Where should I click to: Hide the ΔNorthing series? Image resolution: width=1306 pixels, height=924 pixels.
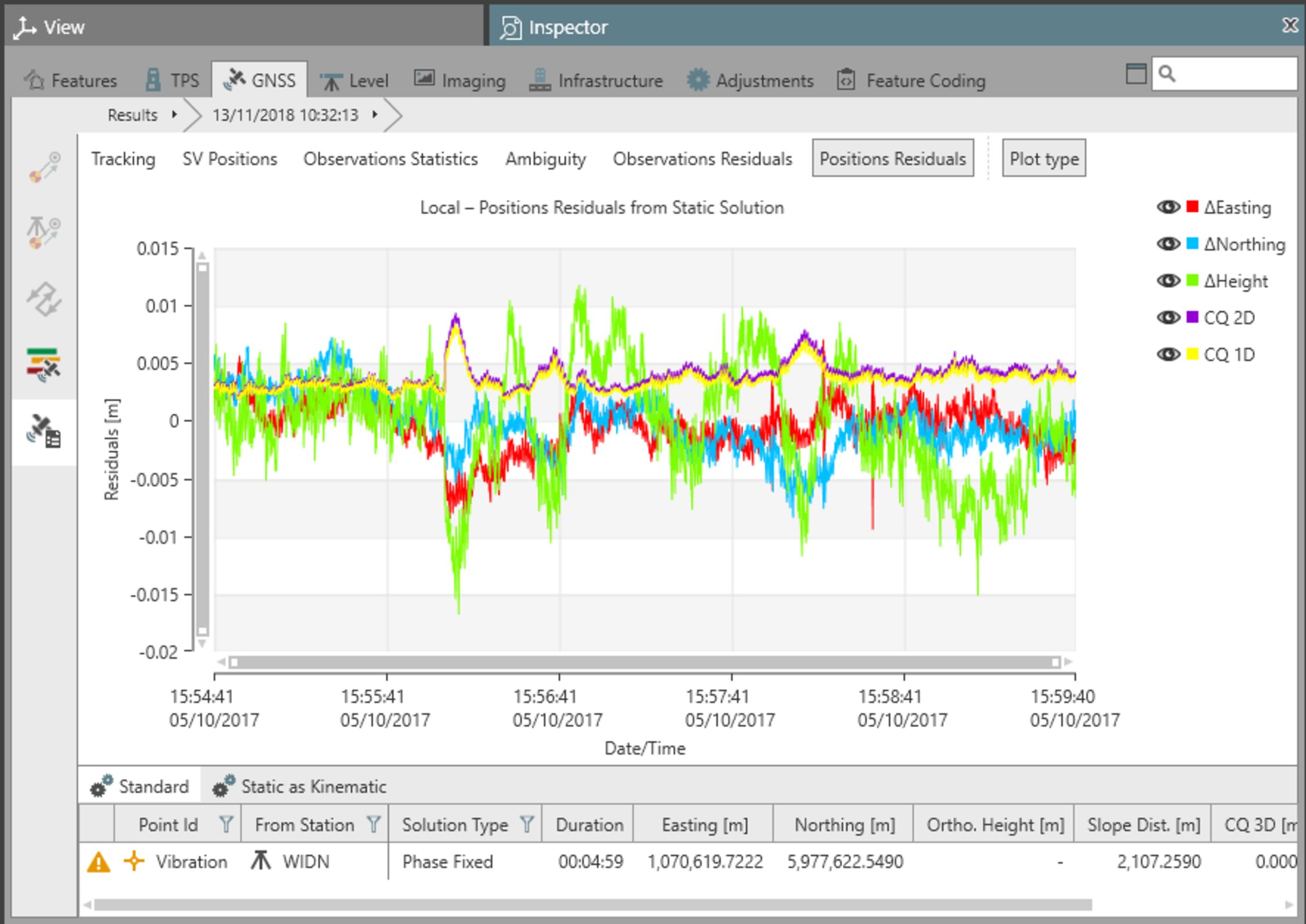click(x=1168, y=244)
